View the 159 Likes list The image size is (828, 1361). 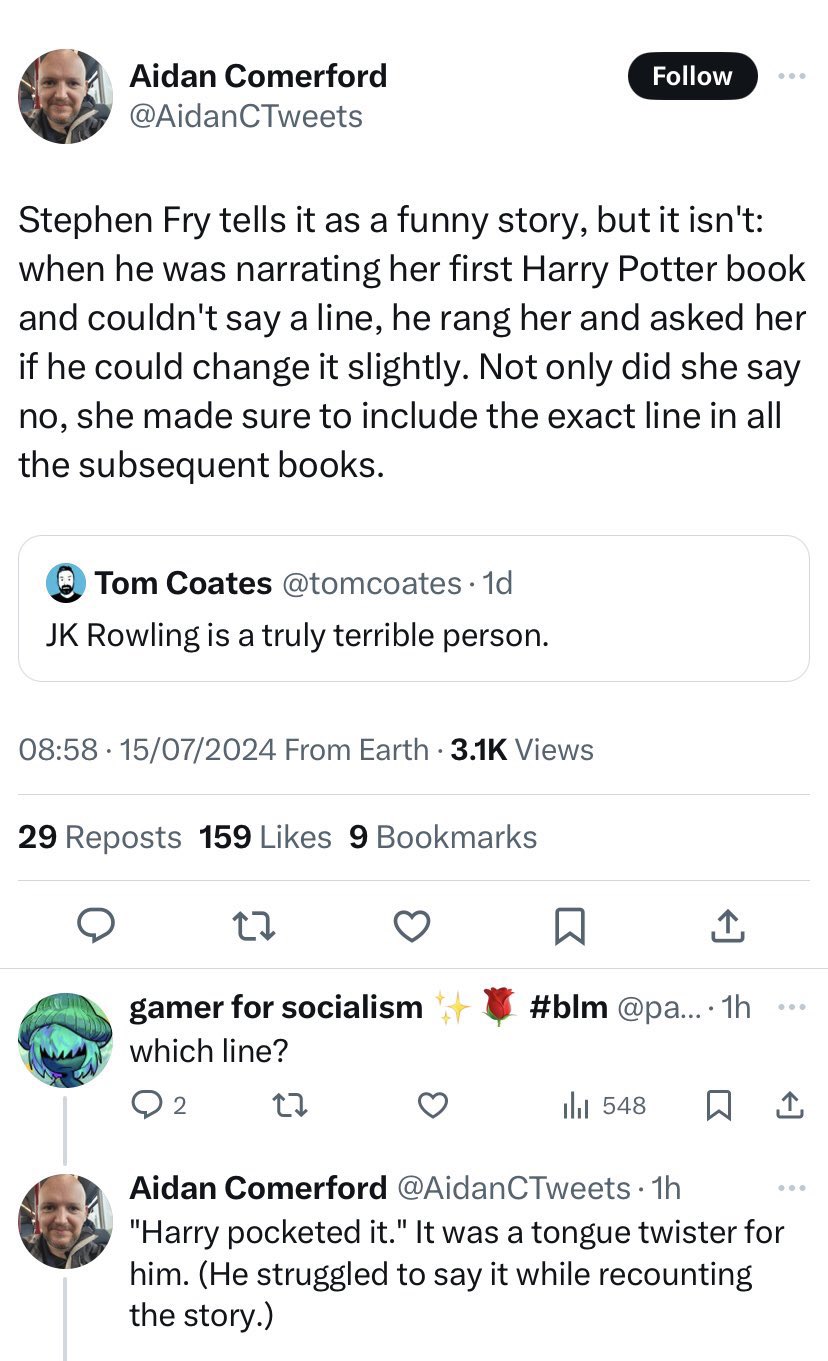(265, 837)
